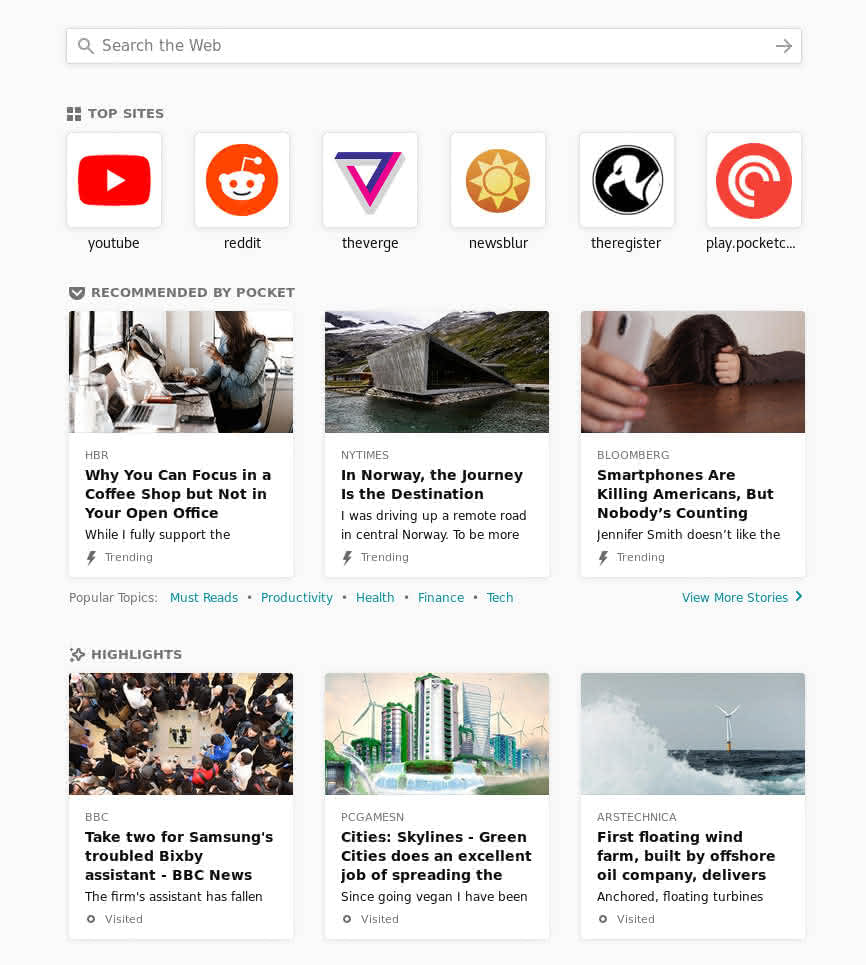Open the NewsBlur sun icon tile
866x965 pixels.
pyautogui.click(x=498, y=180)
